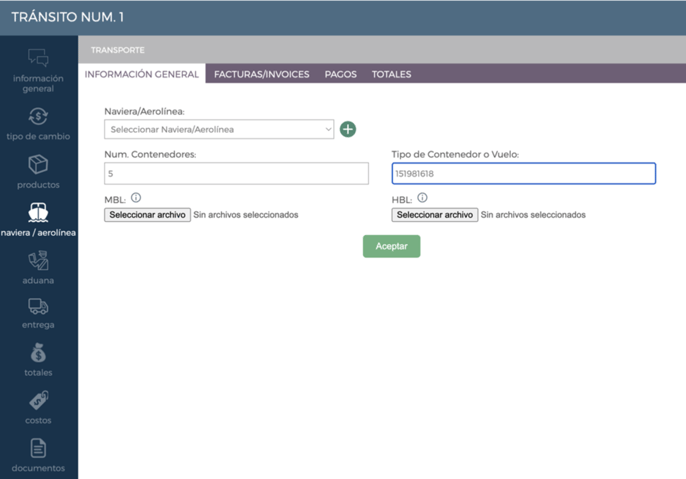Screen dimensions: 686x479
Task: Add a new Naviera/Aerolínea with the green plus
Action: point(348,129)
